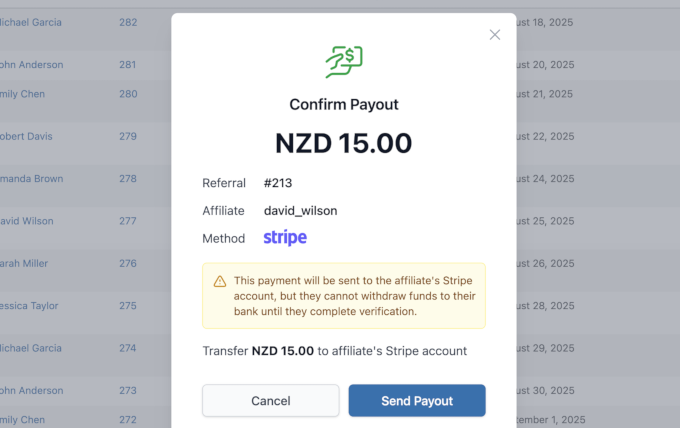
Task: Click the david_wilson affiliate name
Action: (301, 211)
